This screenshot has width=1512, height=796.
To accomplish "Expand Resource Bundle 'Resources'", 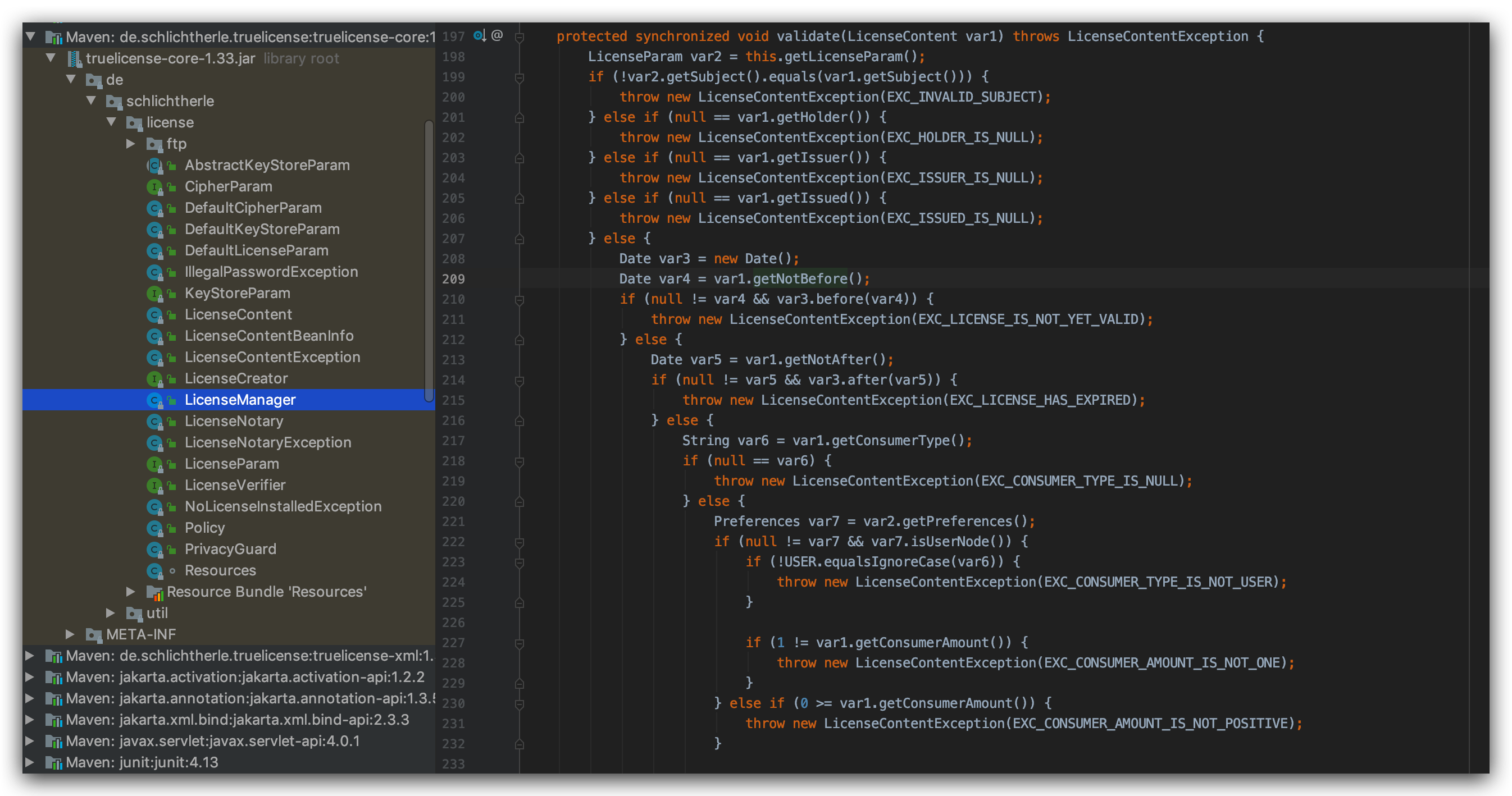I will (x=131, y=591).
